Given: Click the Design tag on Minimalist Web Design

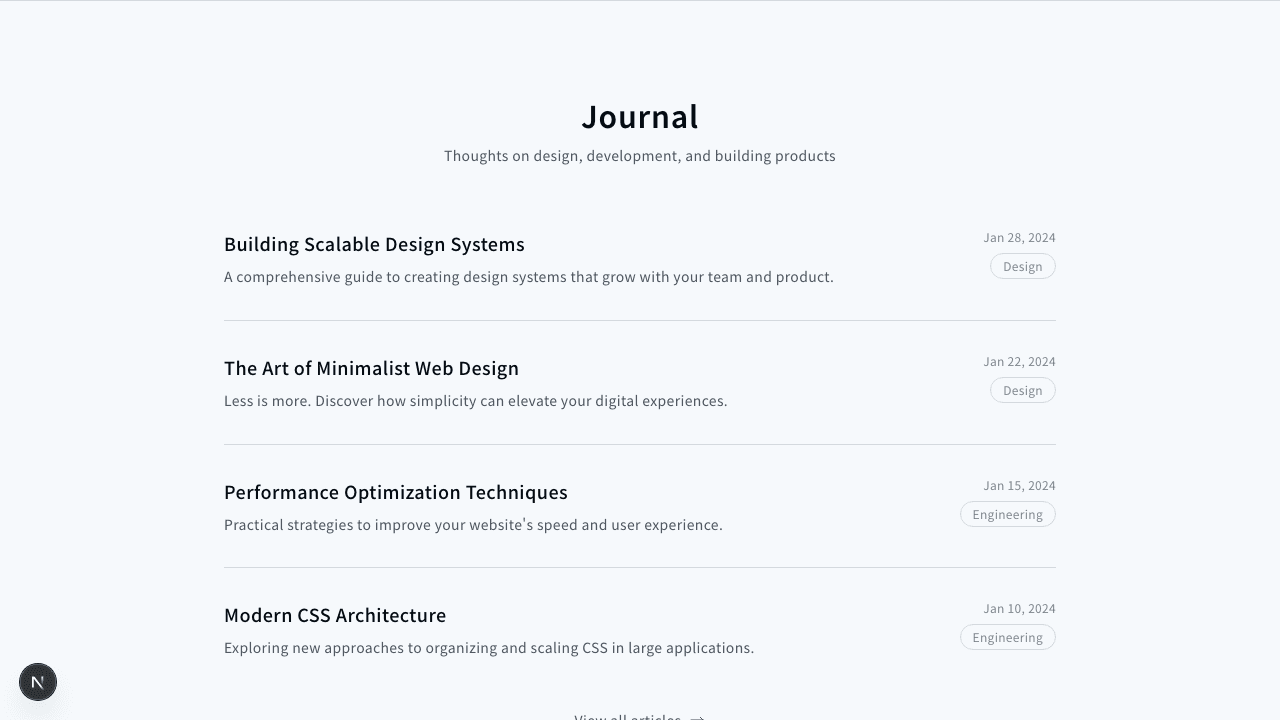Looking at the screenshot, I should 1022,391.
